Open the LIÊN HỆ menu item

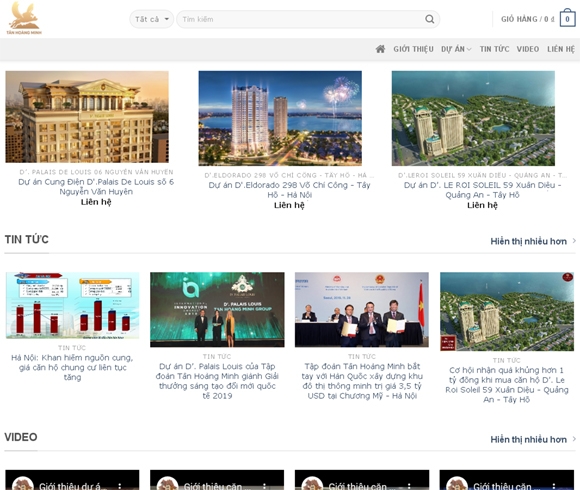pos(561,49)
